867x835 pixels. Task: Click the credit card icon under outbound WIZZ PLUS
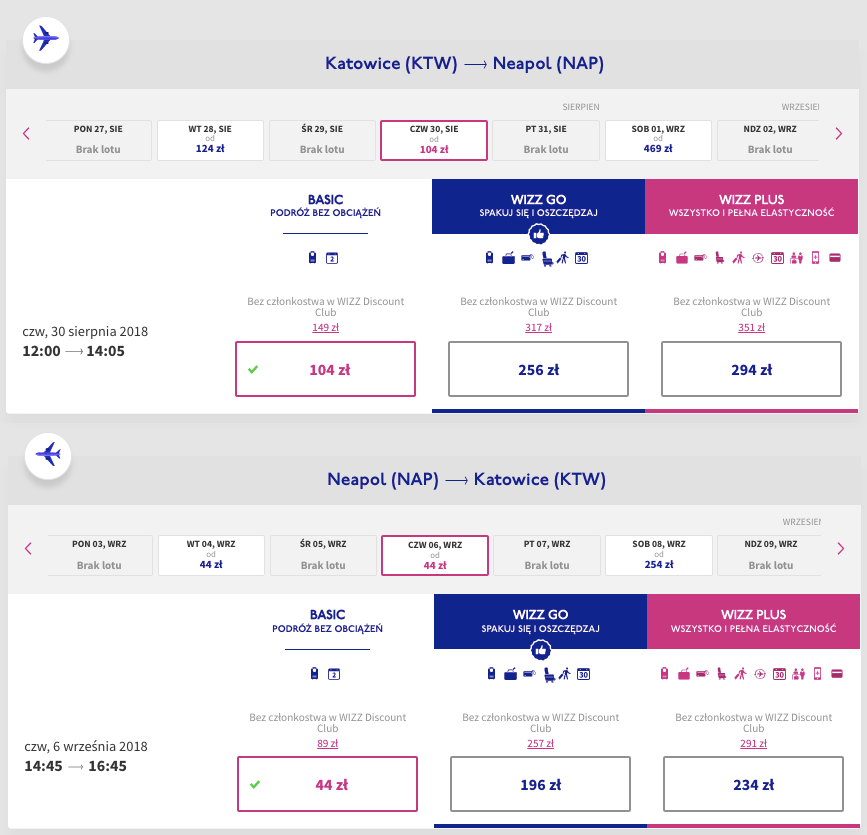835,258
